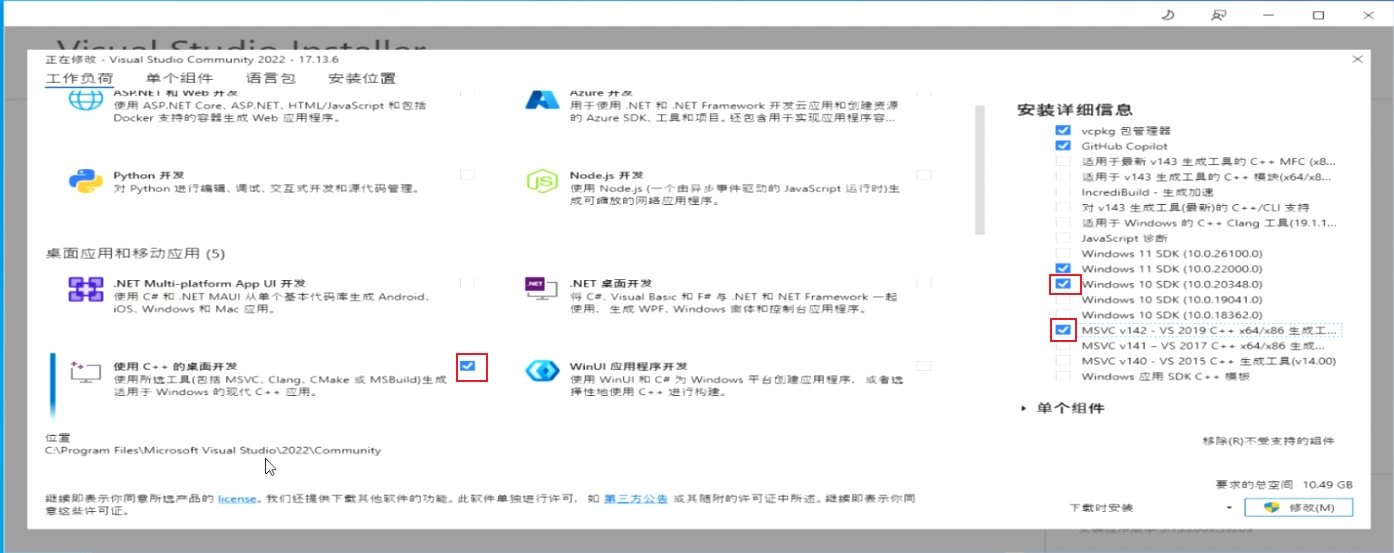Uncheck Windows 10 SDK (10.0.20348.0)
Image resolution: width=1394 pixels, height=553 pixels.
1062,284
